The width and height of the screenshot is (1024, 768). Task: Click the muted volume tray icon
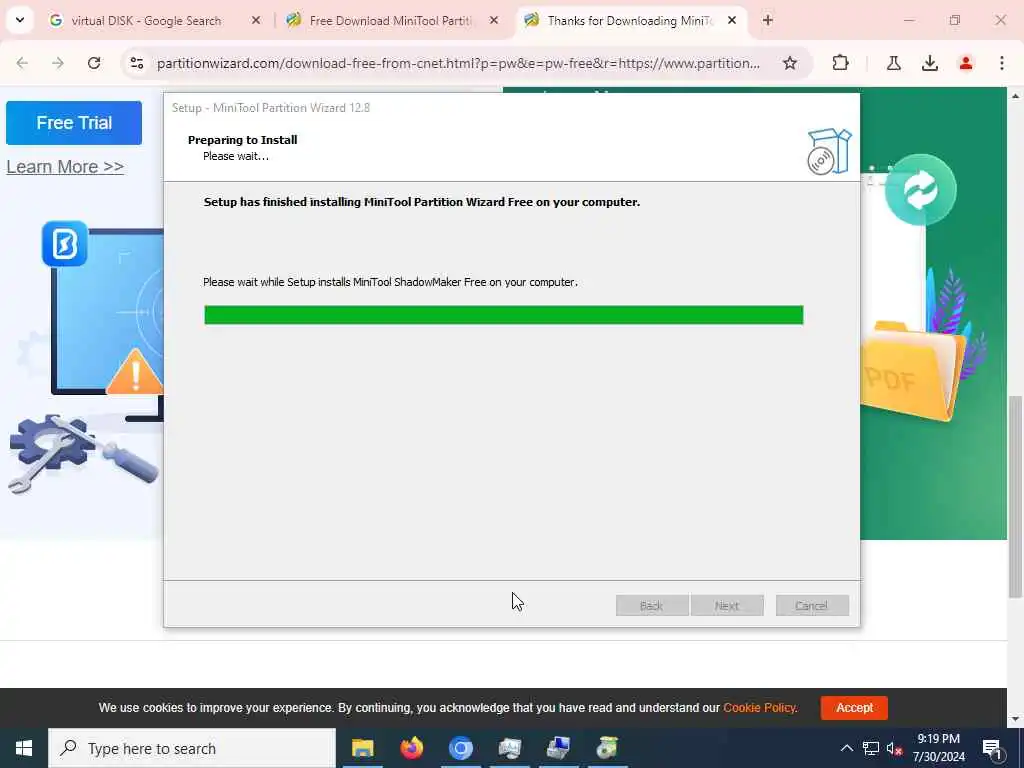click(895, 748)
